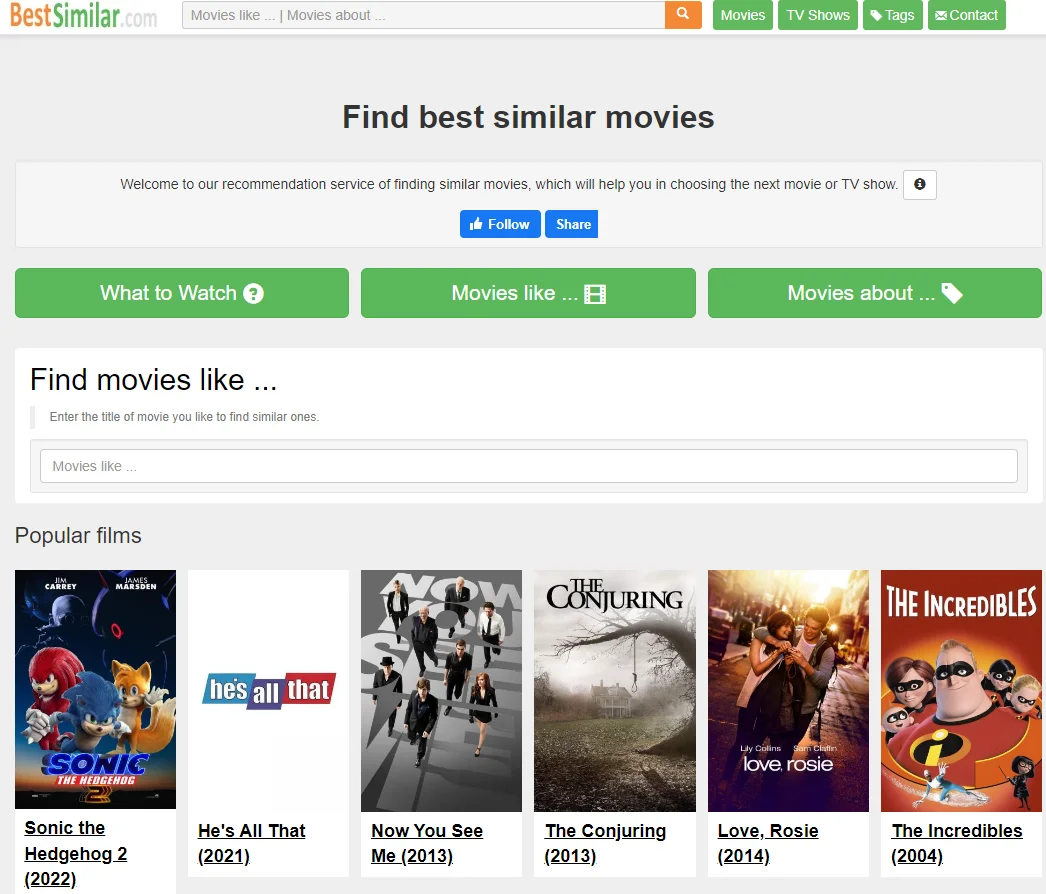
Task: Click the BestSimilar.com logo
Action: (x=84, y=16)
